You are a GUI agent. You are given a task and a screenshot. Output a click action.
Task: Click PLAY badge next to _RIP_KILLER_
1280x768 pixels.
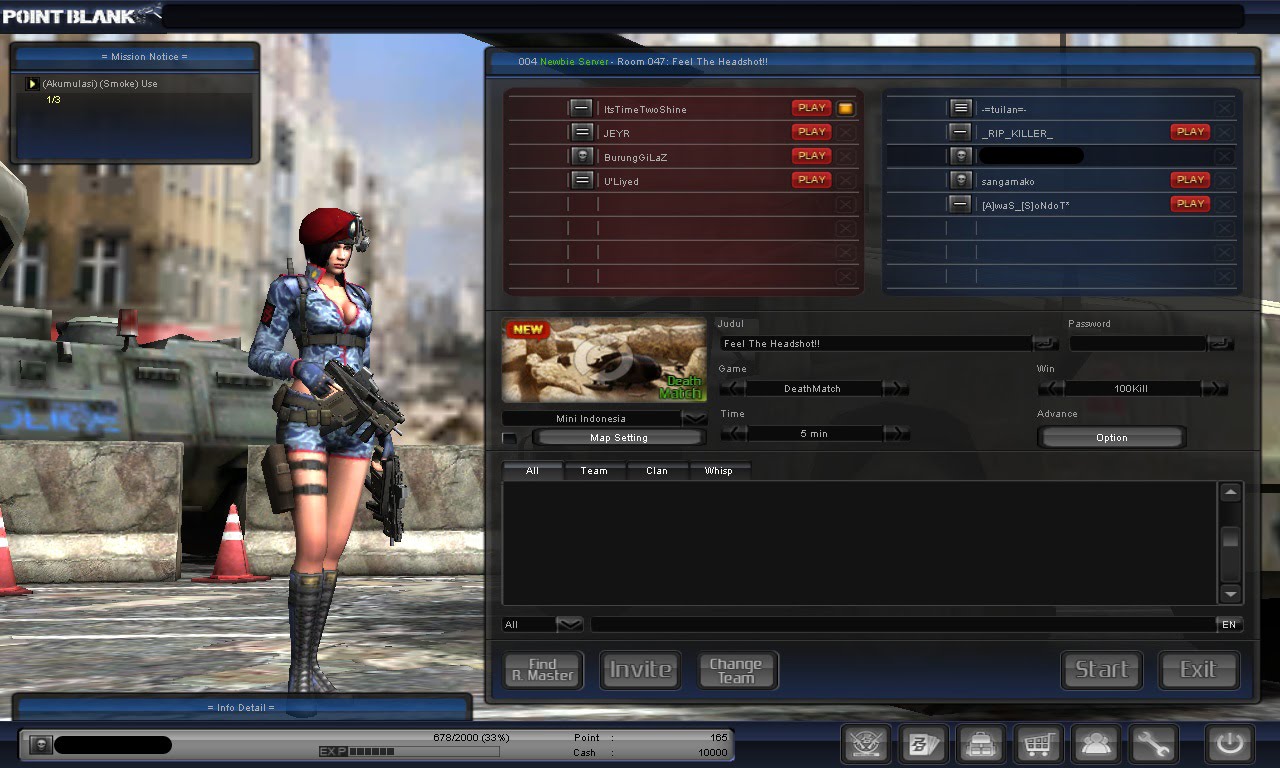click(1190, 132)
